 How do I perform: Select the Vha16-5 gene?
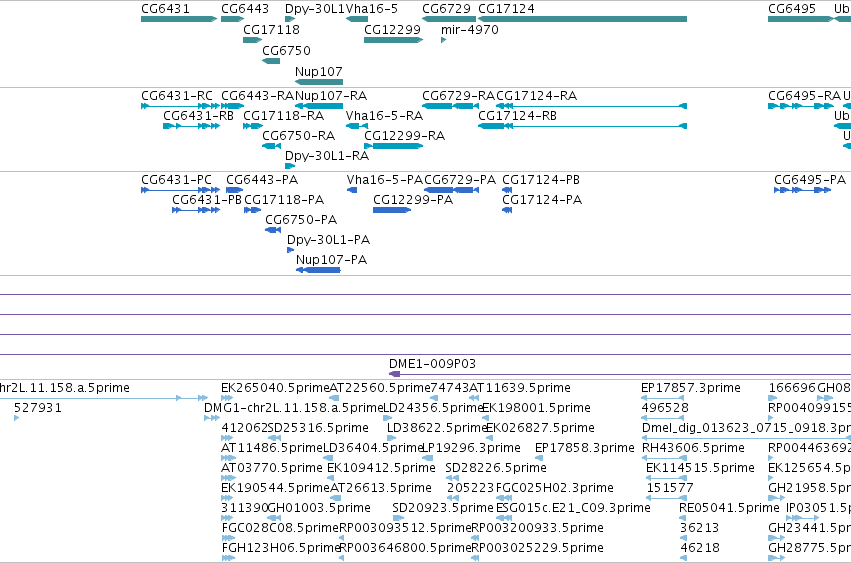point(357,19)
